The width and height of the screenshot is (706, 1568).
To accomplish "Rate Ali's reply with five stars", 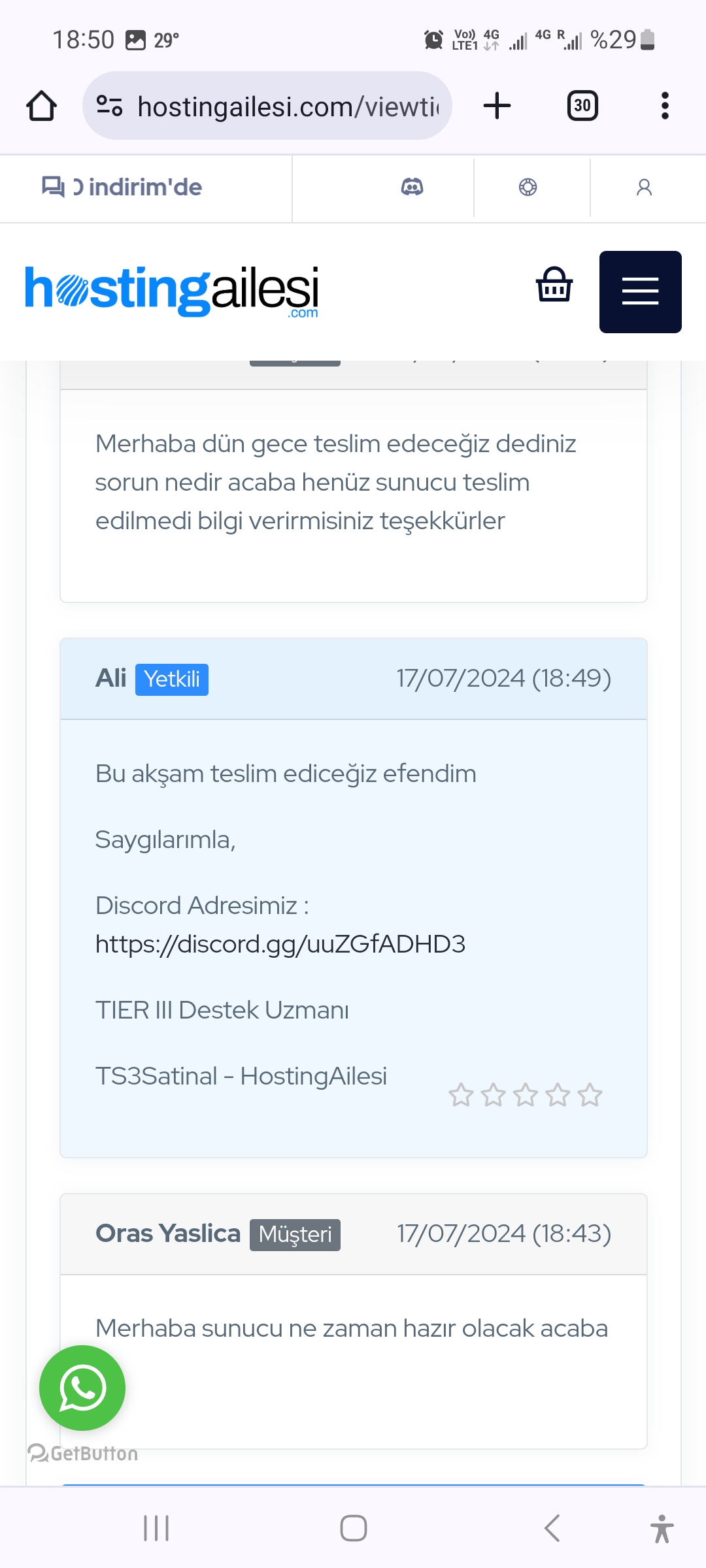I will coord(590,1095).
